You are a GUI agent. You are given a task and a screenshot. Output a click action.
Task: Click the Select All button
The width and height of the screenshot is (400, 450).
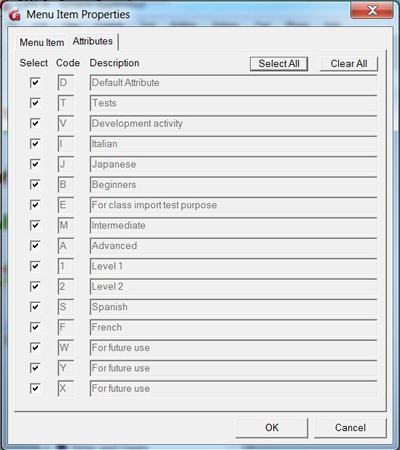point(279,64)
